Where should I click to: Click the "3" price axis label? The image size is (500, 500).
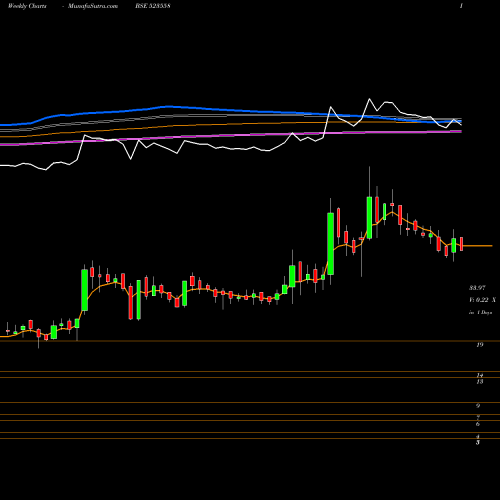point(478,443)
